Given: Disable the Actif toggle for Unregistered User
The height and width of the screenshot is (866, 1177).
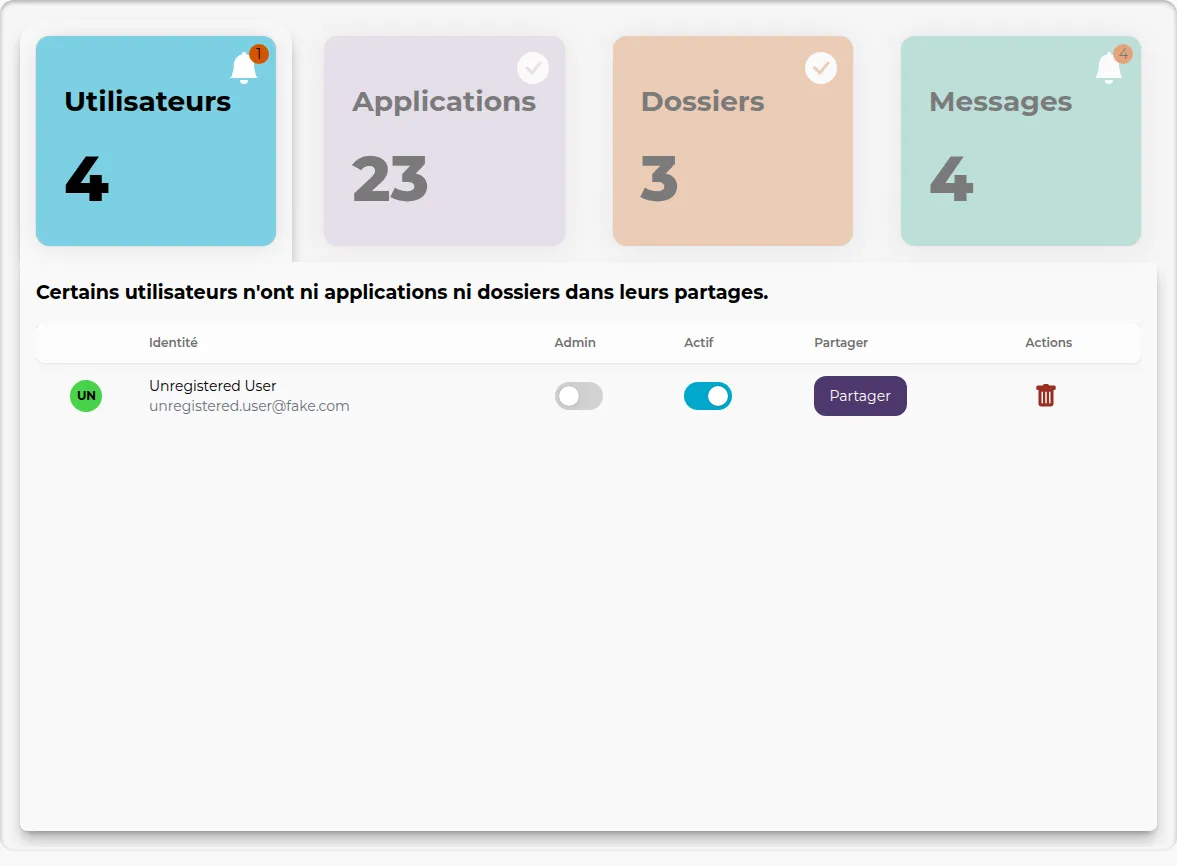Looking at the screenshot, I should coord(707,396).
